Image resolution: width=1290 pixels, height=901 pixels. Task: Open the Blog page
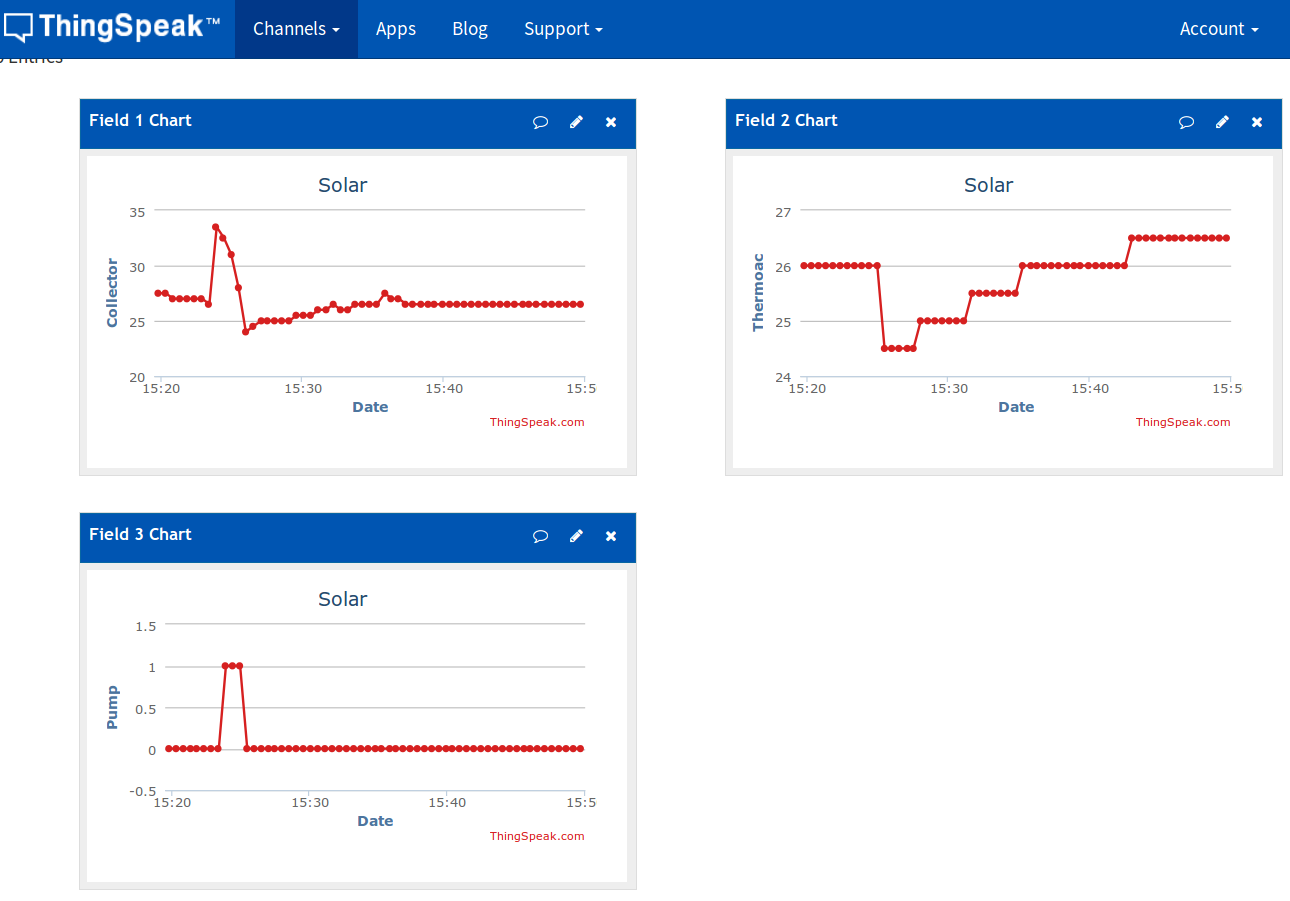pos(470,29)
